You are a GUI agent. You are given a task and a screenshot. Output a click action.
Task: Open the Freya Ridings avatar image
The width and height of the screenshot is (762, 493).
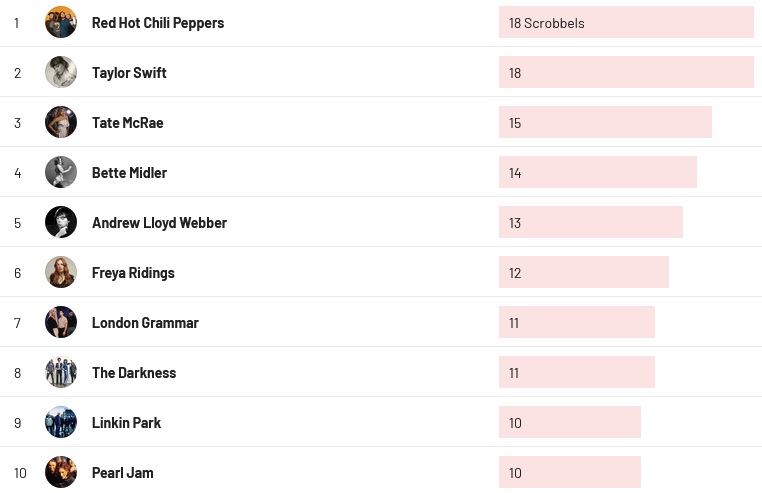coord(61,272)
